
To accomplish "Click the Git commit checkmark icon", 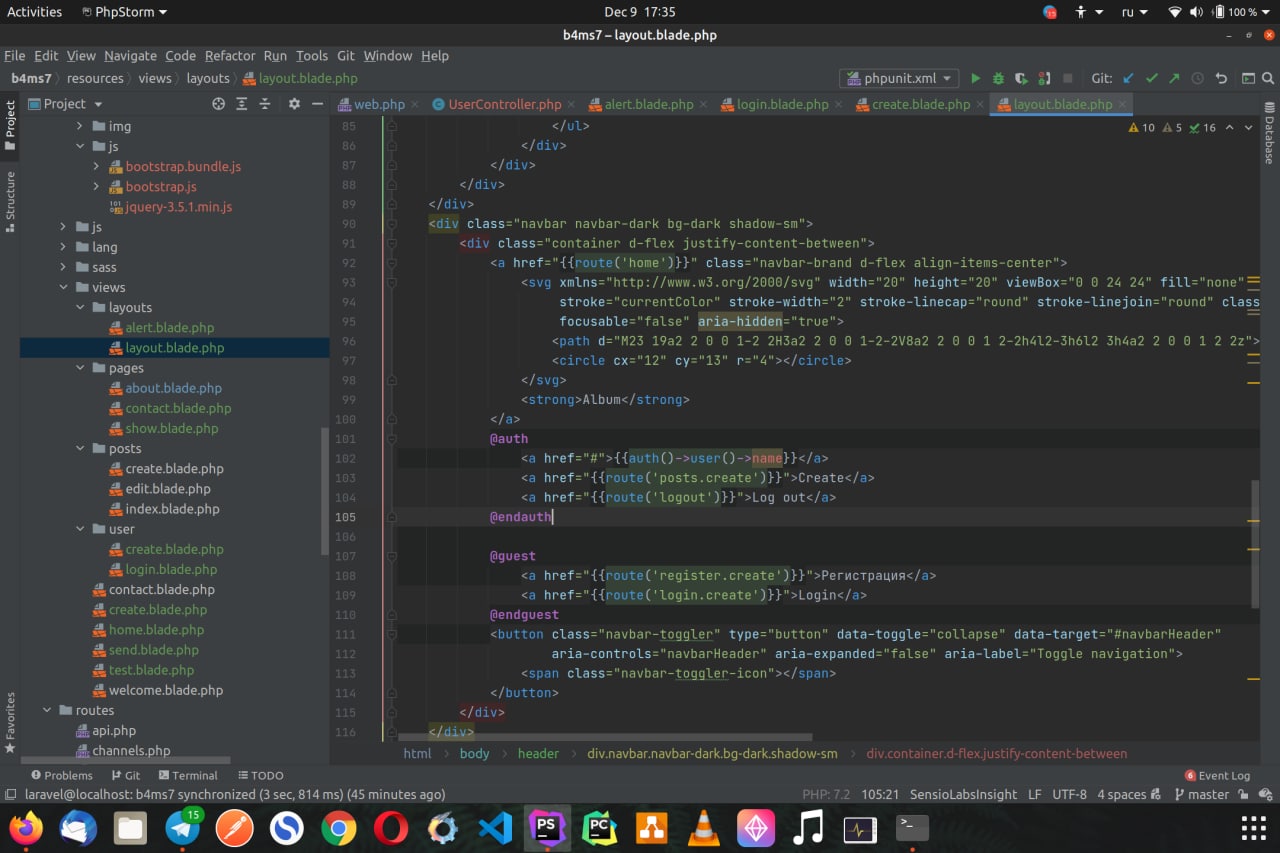I will (x=1151, y=78).
